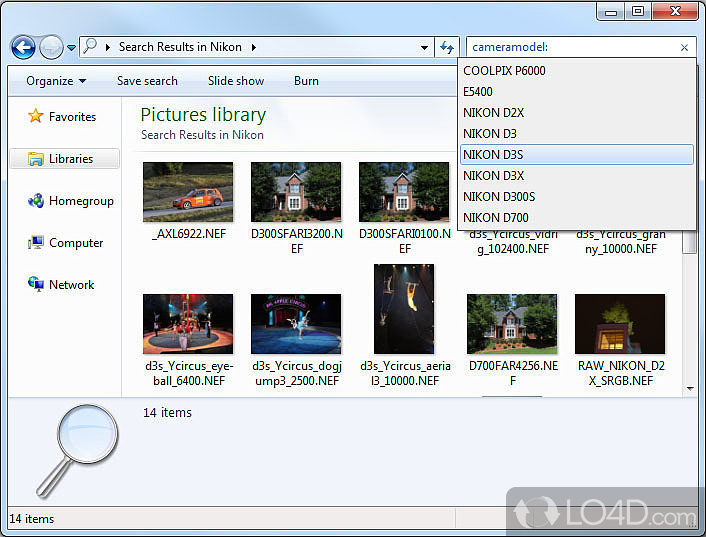This screenshot has height=537, width=706.
Task: Select the _AXL6922.NEF car thumbnail
Action: [x=188, y=192]
